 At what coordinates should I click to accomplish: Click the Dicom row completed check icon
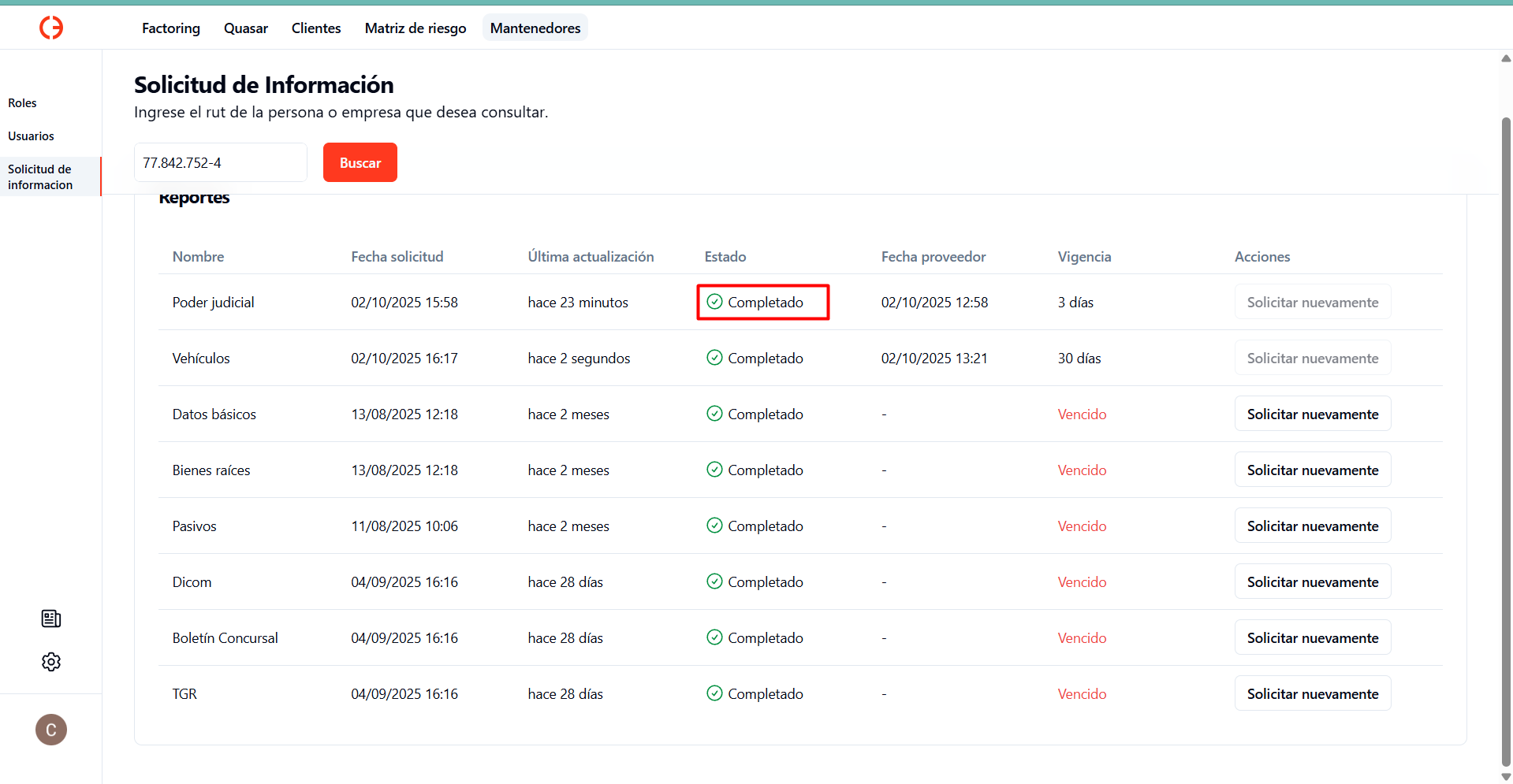[x=714, y=581]
